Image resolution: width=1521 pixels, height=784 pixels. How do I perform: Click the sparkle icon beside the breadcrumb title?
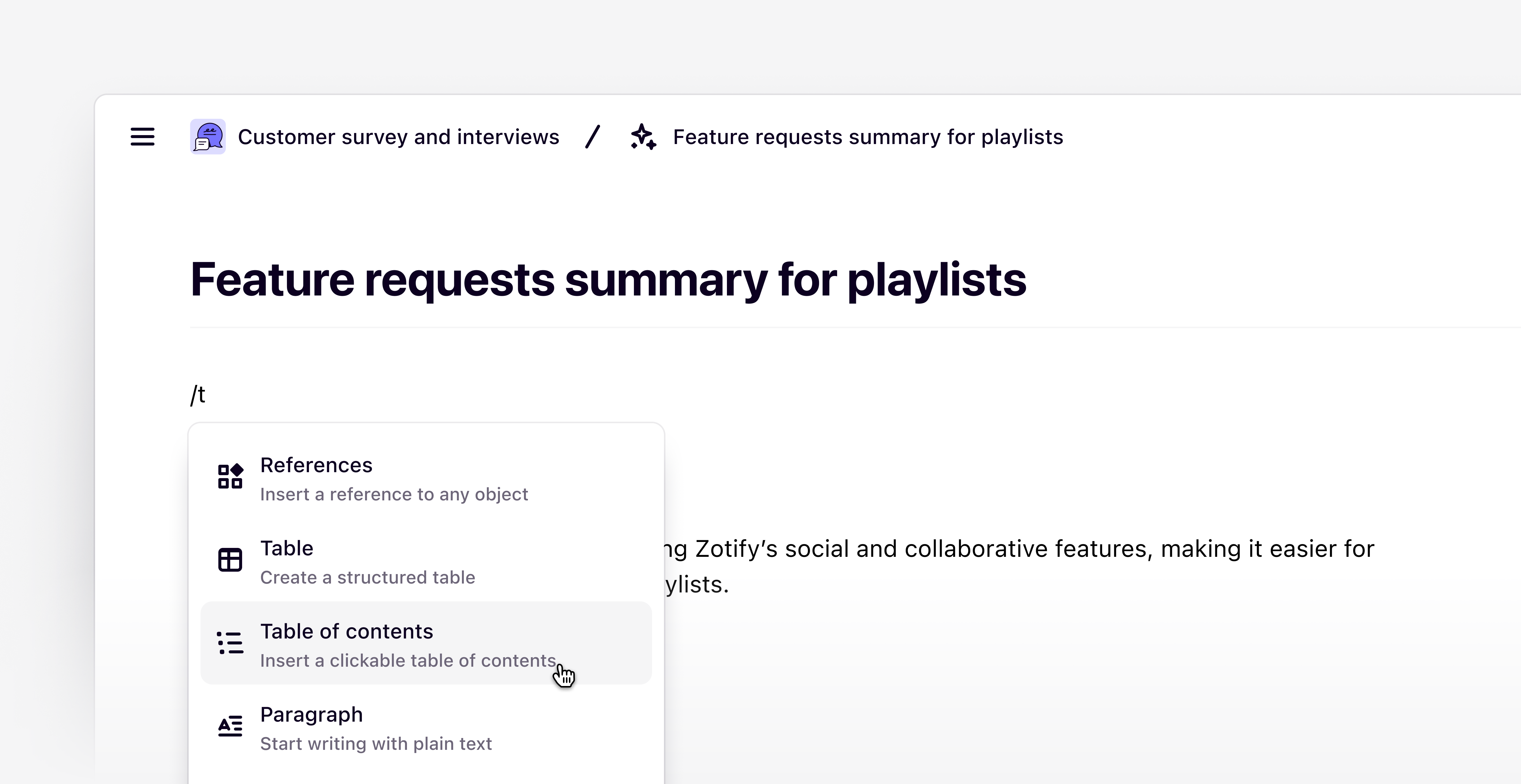[x=643, y=136]
